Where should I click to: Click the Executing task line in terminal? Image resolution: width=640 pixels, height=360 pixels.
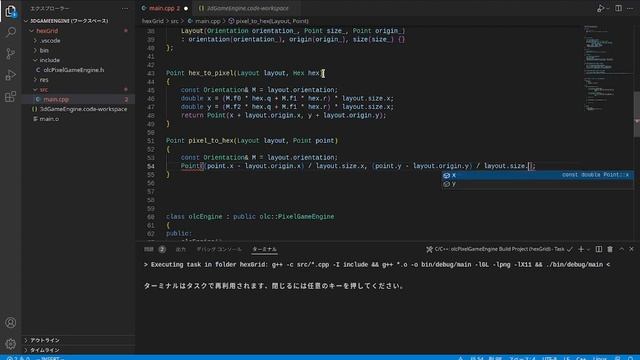point(377,265)
